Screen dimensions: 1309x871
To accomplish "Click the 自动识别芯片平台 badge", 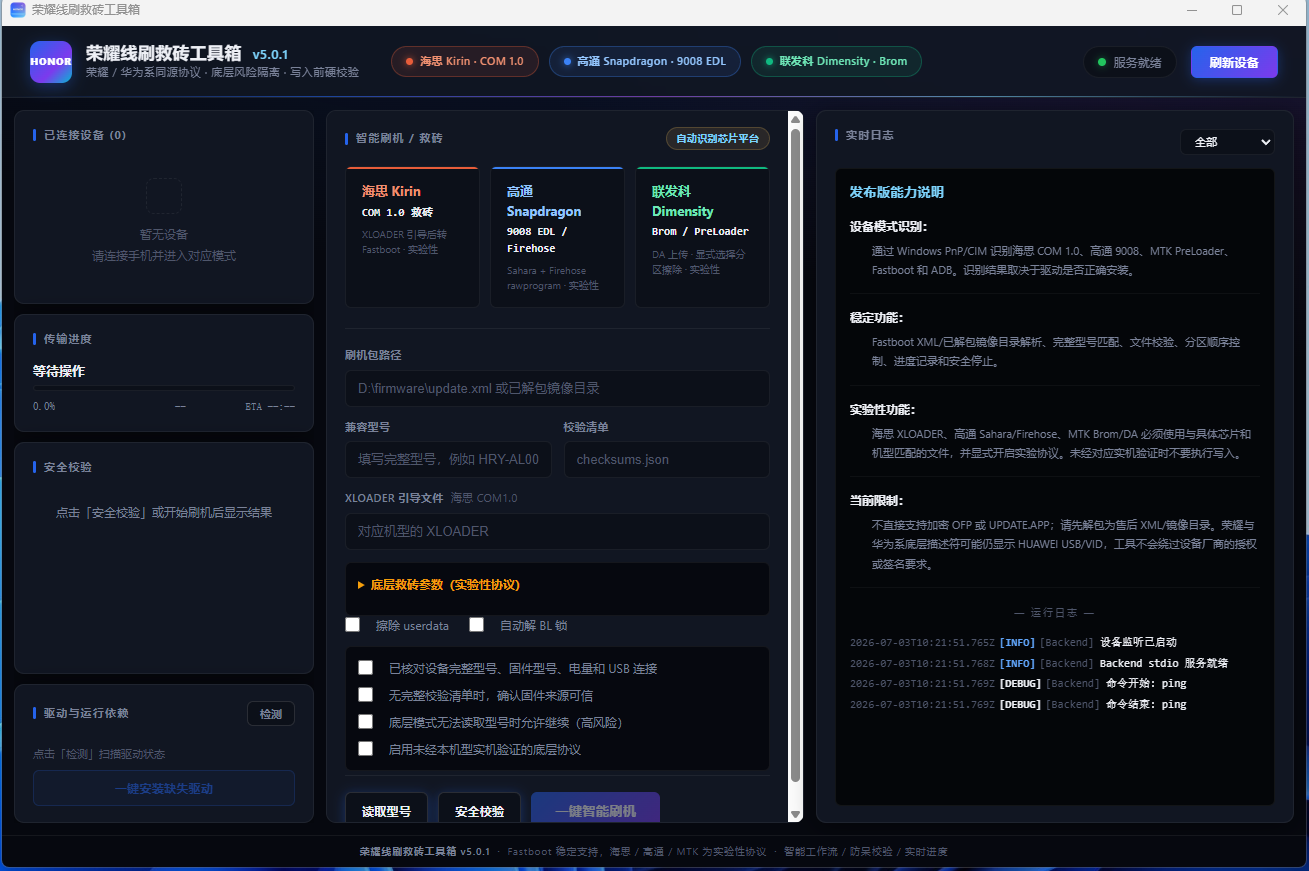I will point(717,139).
